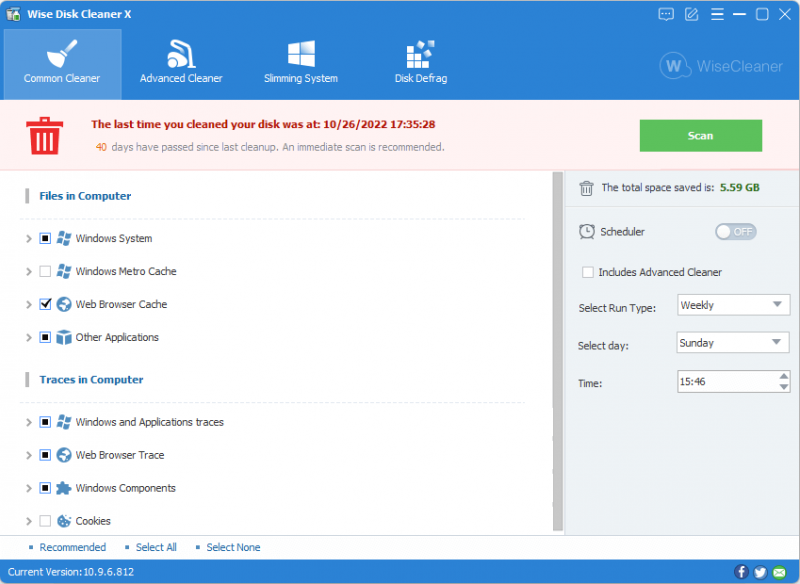Click the Scheduler alarm clock icon
This screenshot has height=584, width=800.
587,232
